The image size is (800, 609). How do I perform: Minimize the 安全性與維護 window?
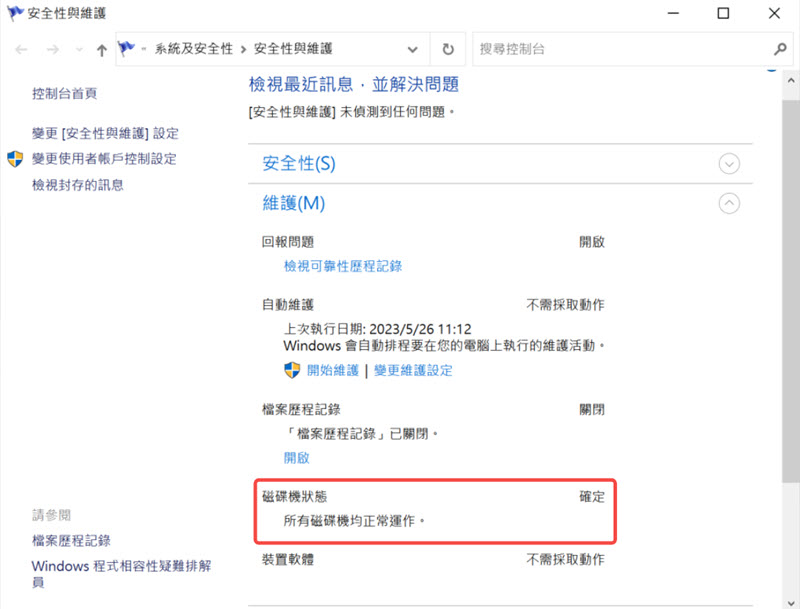[673, 13]
